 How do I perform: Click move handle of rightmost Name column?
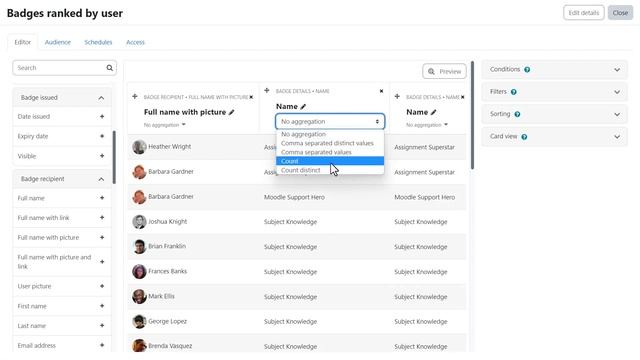[x=397, y=97]
